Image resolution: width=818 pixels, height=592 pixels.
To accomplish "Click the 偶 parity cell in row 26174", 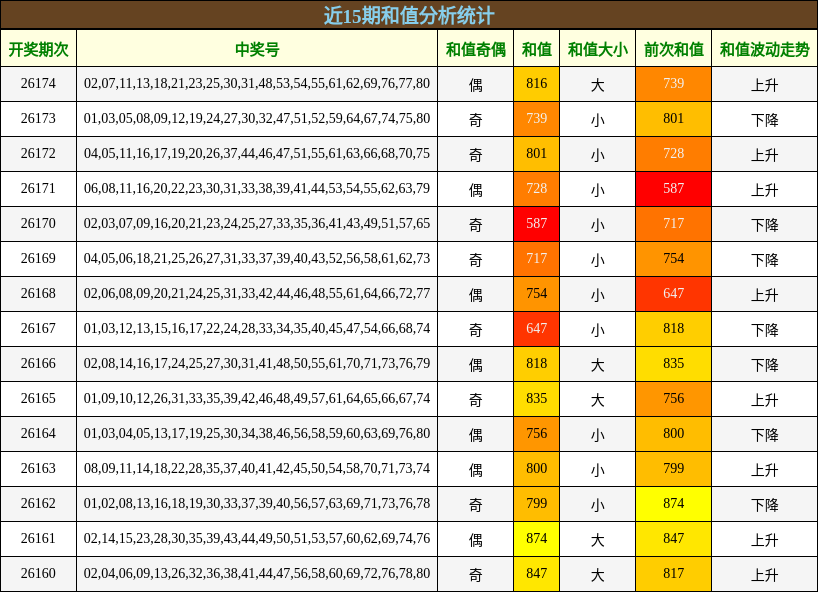I will [476, 84].
